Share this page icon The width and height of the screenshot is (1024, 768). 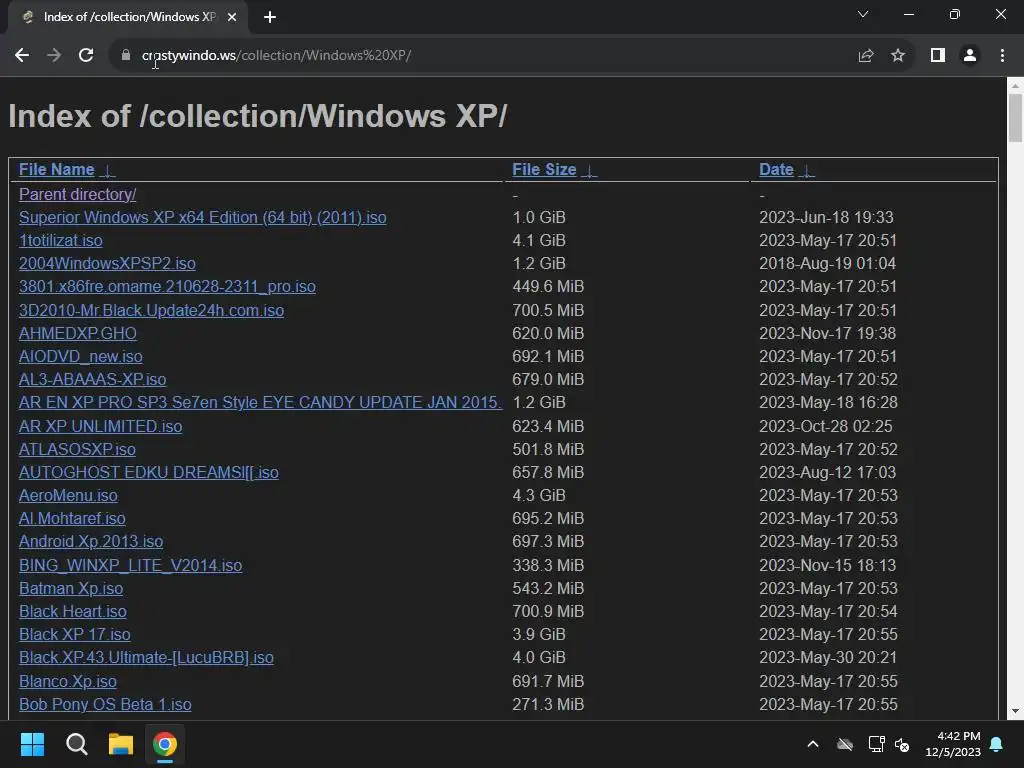tap(866, 56)
